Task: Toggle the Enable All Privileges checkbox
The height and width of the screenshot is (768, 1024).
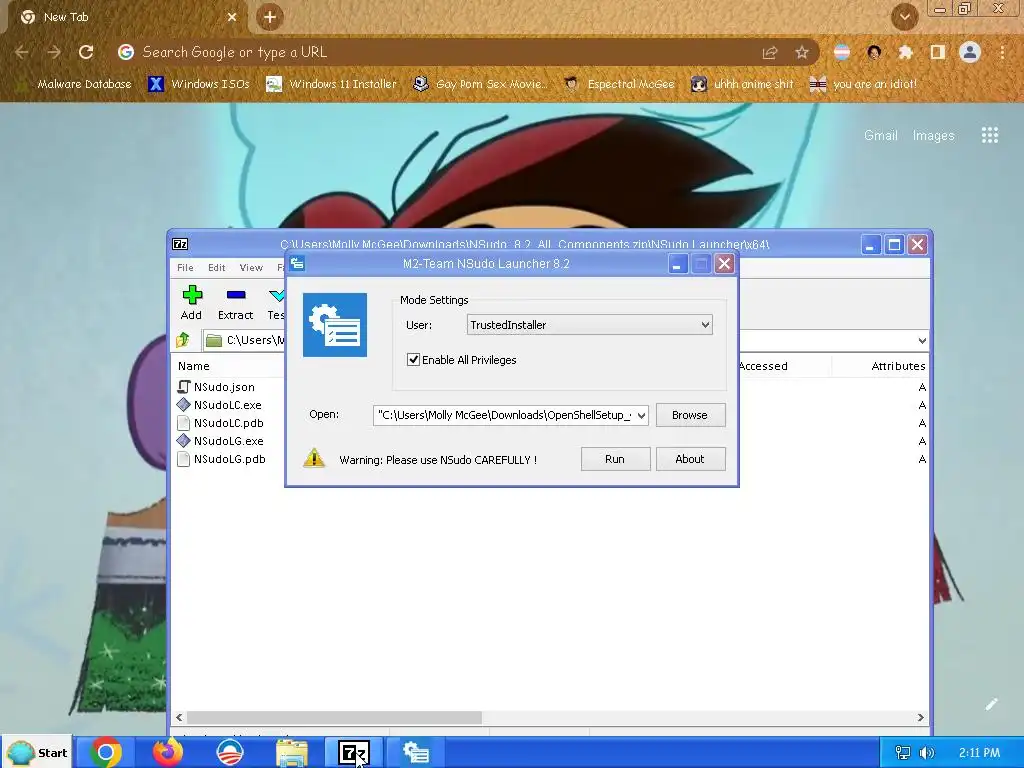Action: point(413,360)
